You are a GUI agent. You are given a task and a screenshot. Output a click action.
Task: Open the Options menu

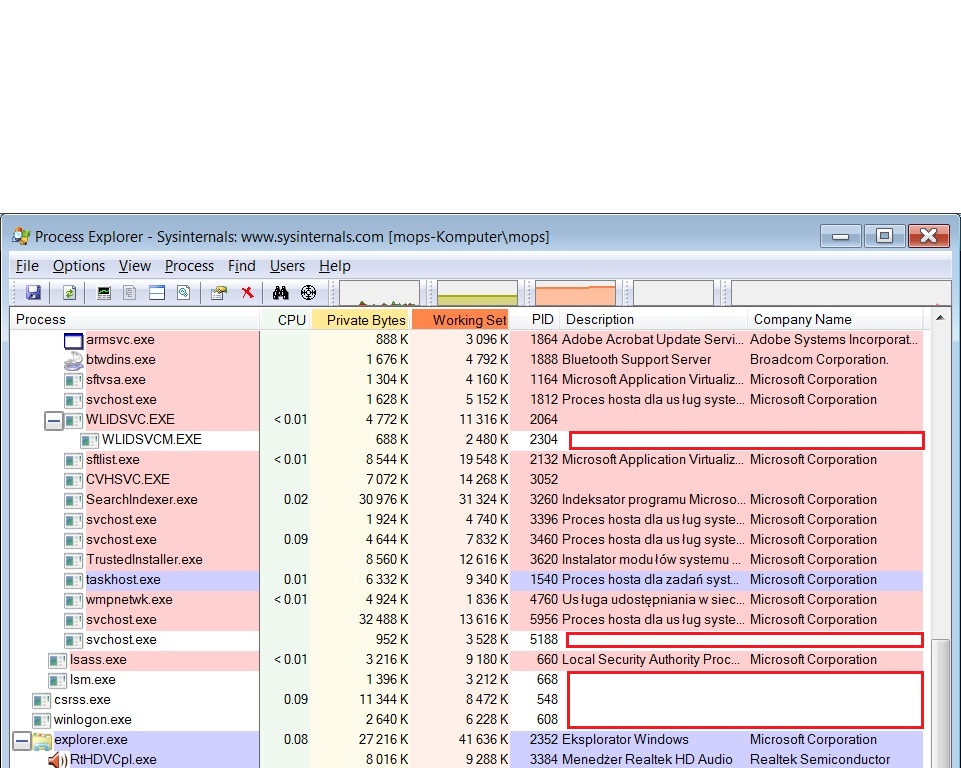(78, 266)
